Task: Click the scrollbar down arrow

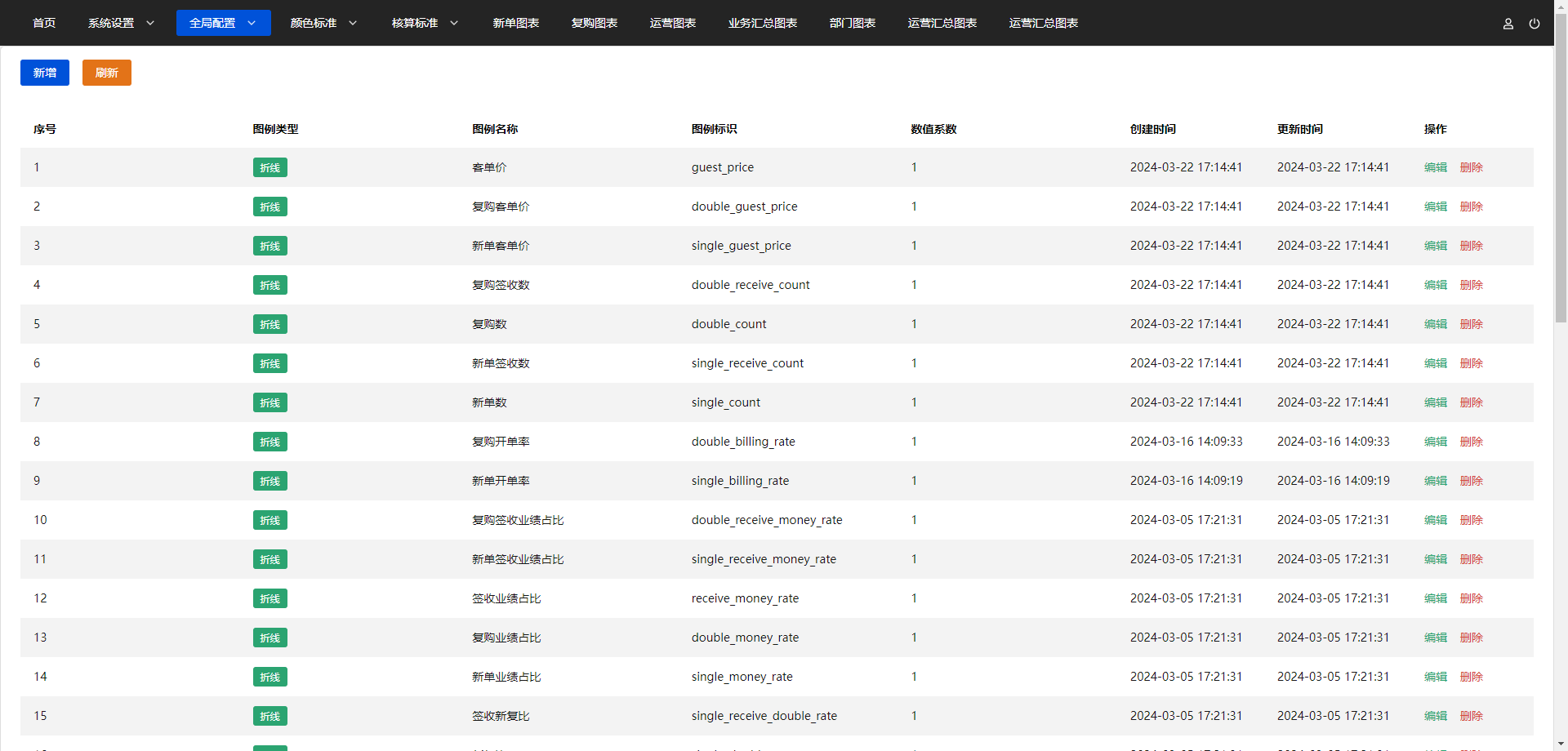Action: [1561, 744]
